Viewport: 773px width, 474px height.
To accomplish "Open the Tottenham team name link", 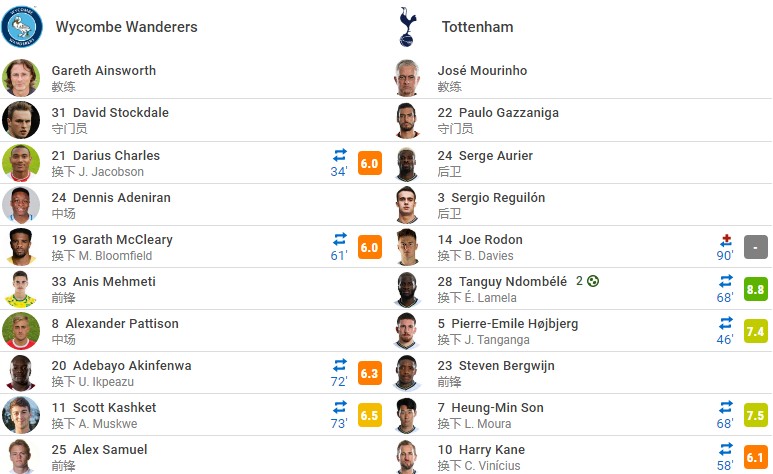I will (477, 27).
